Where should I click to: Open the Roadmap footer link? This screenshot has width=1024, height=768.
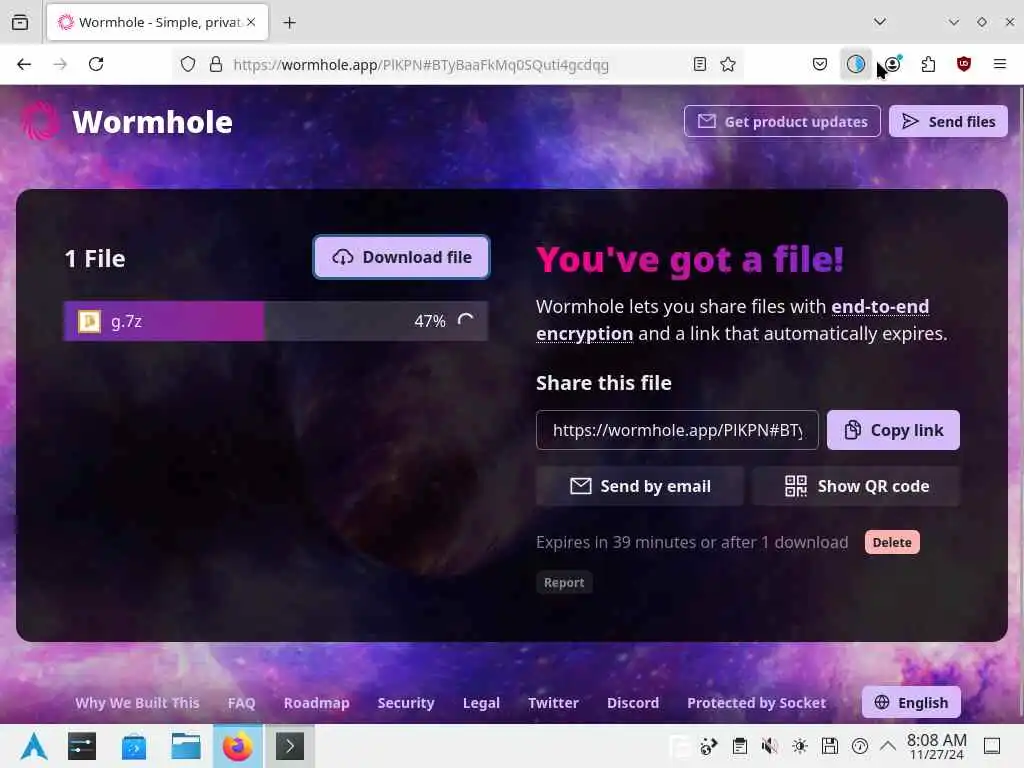pos(316,703)
